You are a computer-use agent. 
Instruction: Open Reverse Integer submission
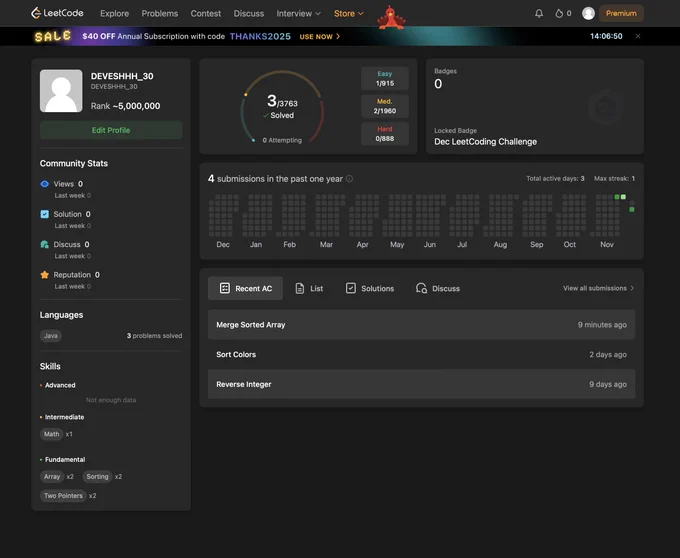pos(422,384)
